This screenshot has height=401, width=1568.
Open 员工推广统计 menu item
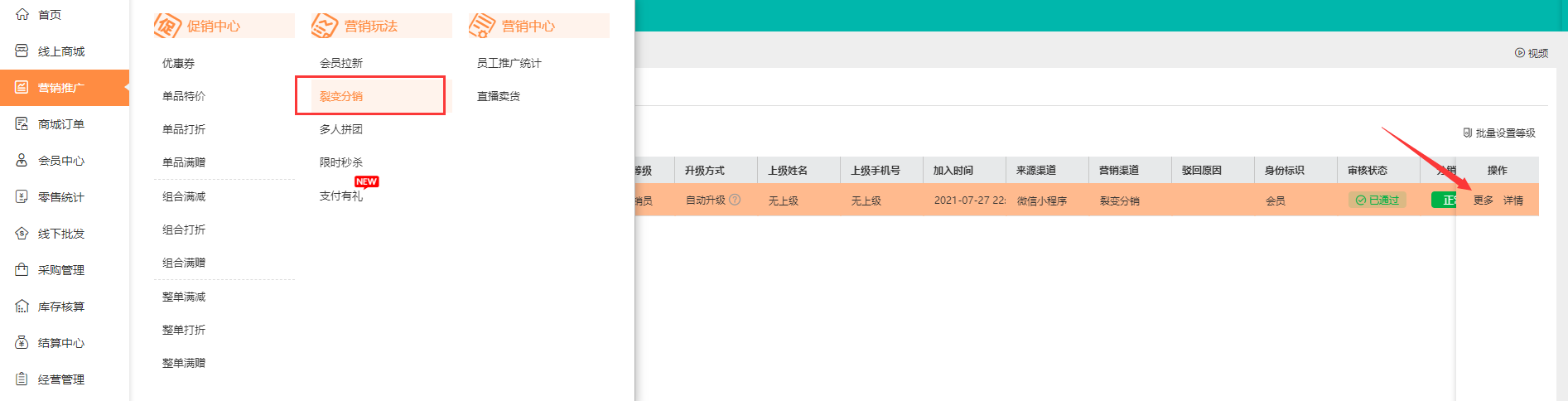509,63
